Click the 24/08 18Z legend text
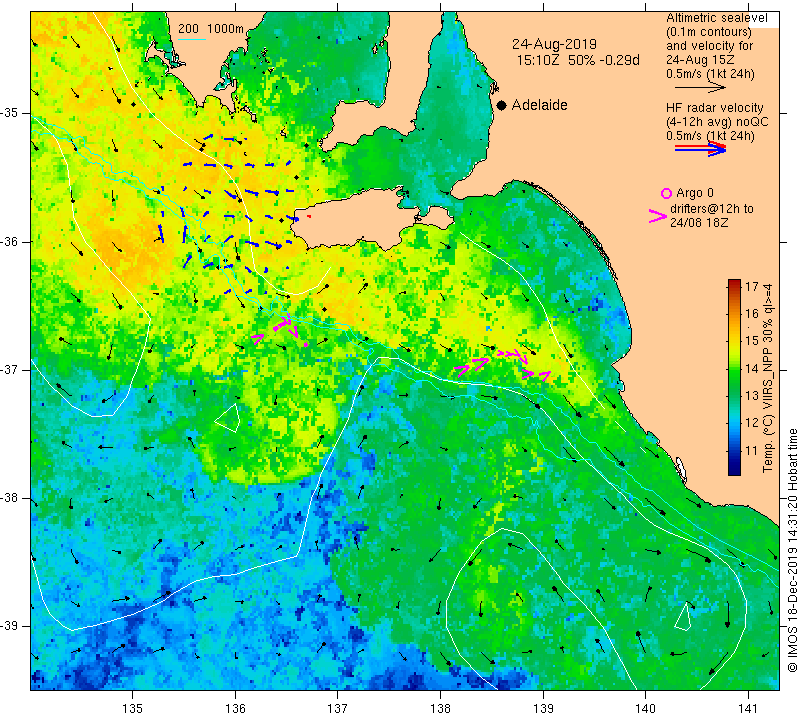Image resolution: width=800 pixels, height=720 pixels. (699, 223)
